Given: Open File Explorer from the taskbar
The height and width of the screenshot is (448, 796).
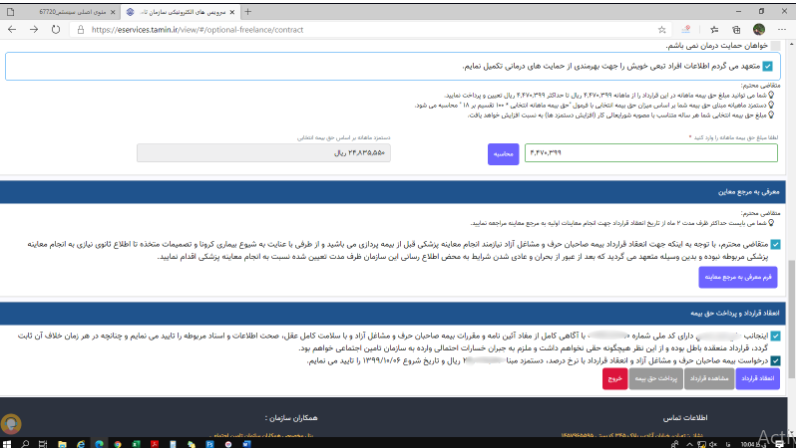Looking at the screenshot, I should coord(62,444).
